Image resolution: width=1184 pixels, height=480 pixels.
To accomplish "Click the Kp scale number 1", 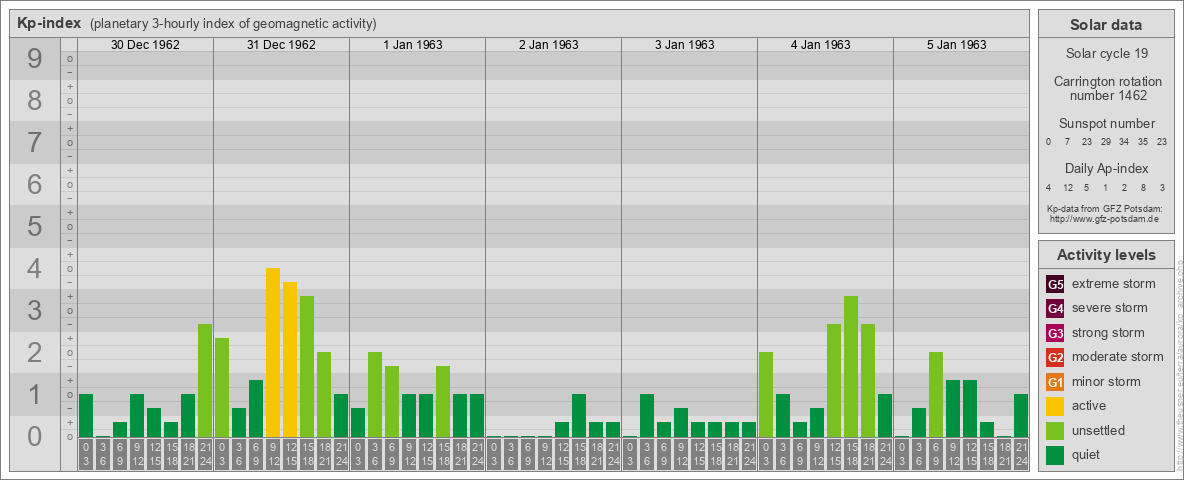I will (34, 394).
